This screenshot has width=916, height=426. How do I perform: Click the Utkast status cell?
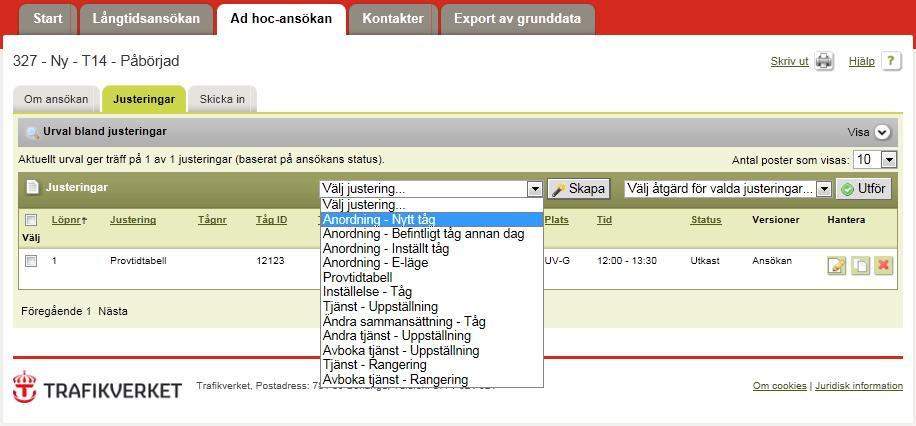[x=703, y=261]
